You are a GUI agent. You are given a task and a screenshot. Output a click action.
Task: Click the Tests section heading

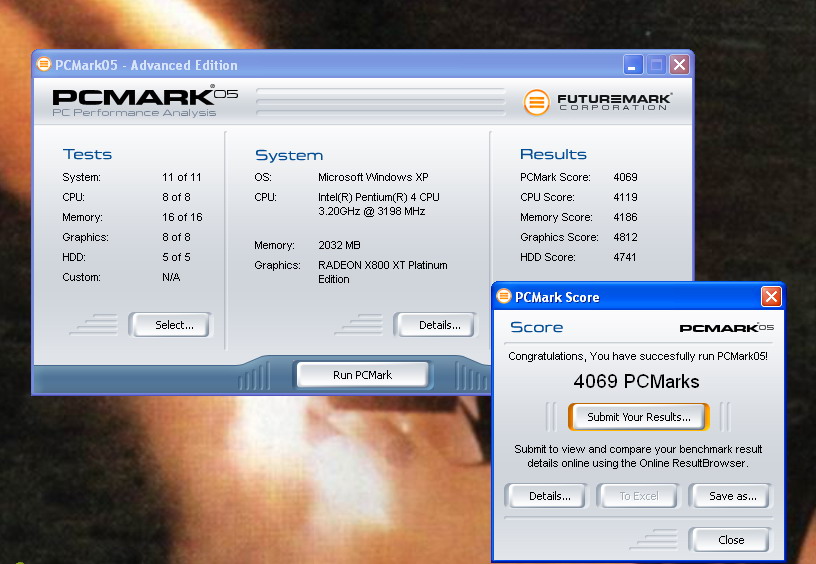coord(87,154)
